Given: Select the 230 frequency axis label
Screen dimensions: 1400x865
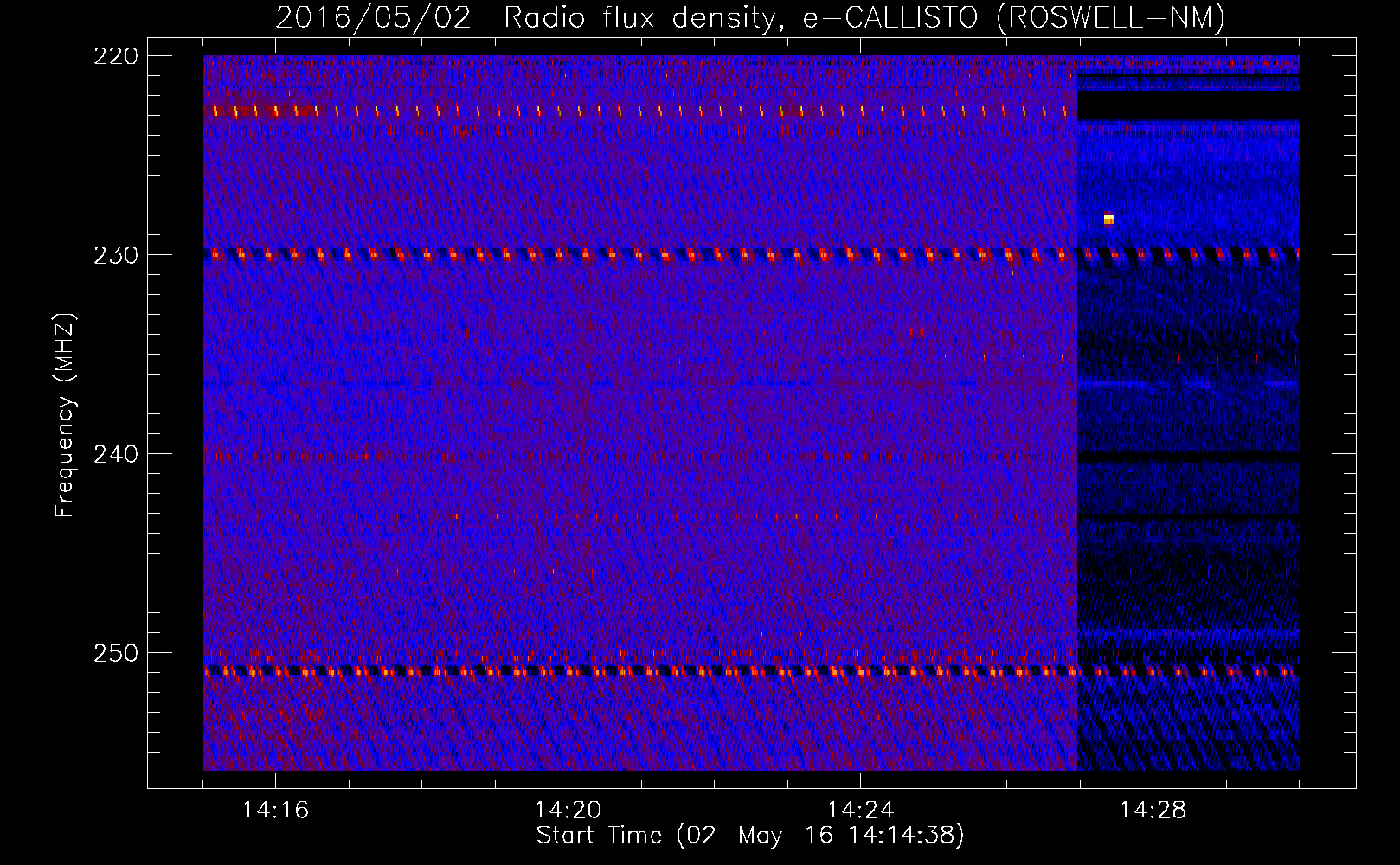Looking at the screenshot, I should (116, 255).
